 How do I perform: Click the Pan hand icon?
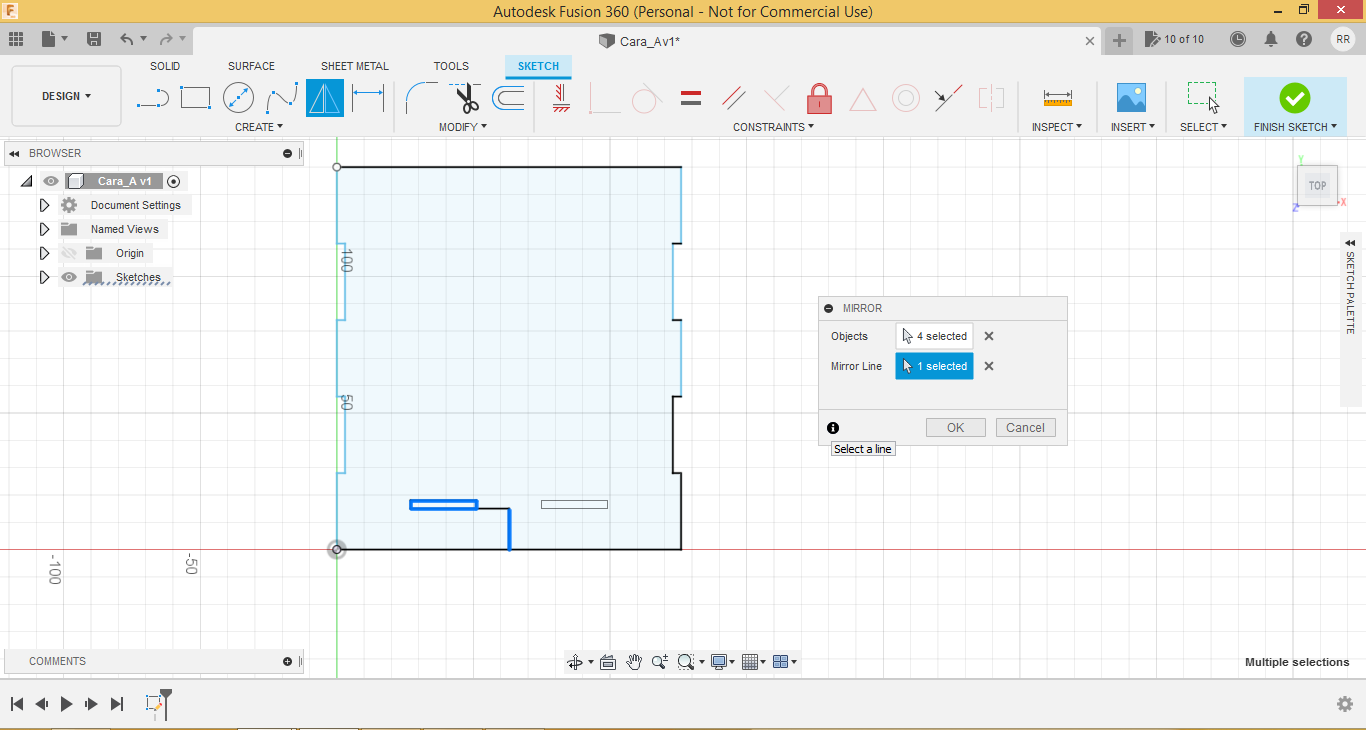[634, 662]
